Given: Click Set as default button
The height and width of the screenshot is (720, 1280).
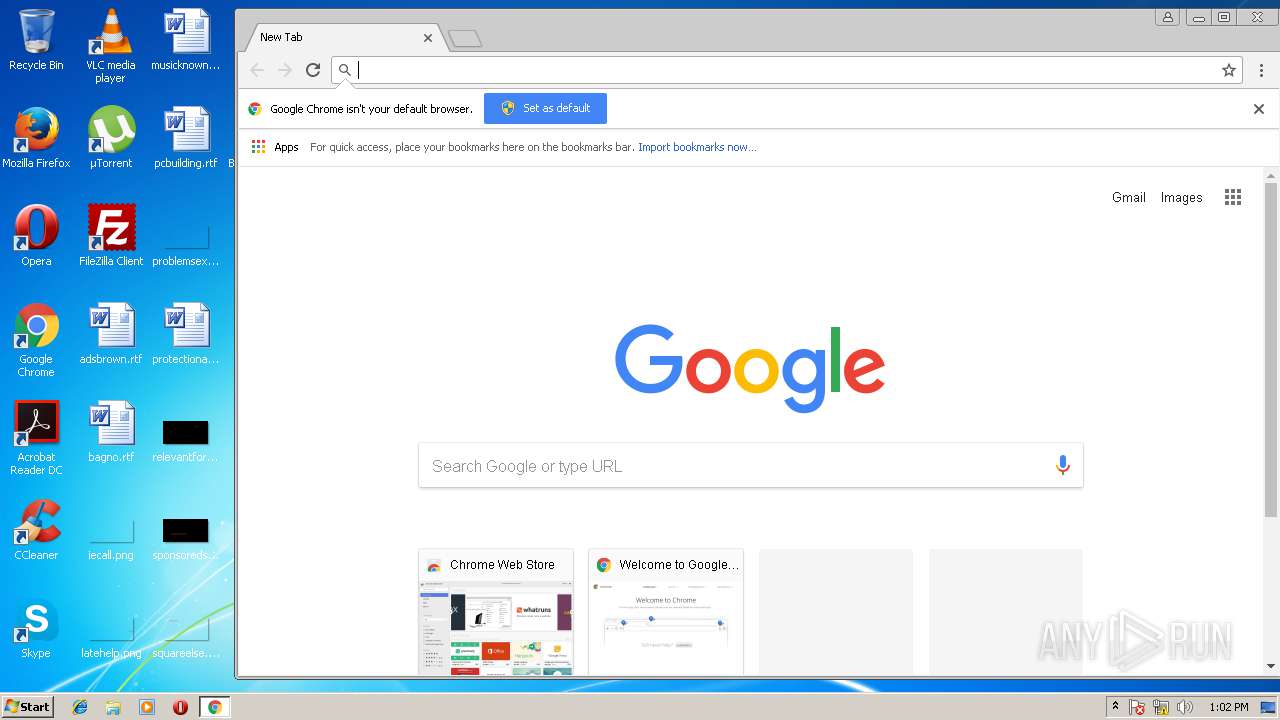Looking at the screenshot, I should pos(545,108).
